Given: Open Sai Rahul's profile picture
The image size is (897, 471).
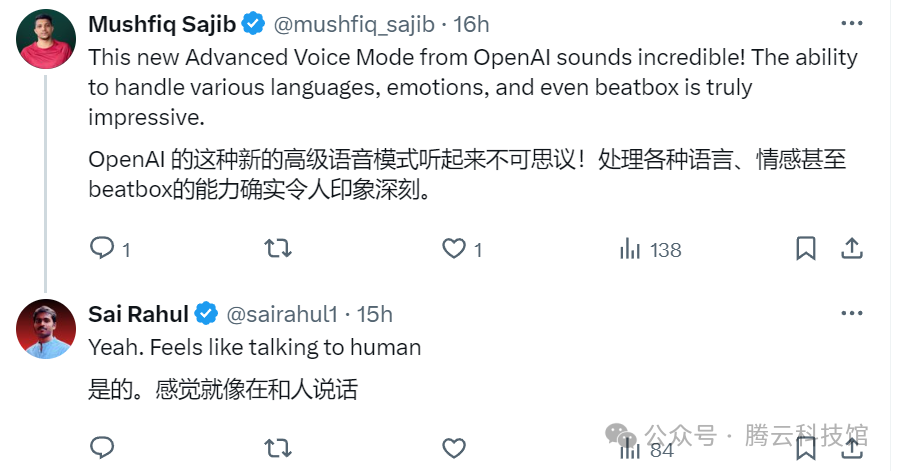Looking at the screenshot, I should point(46,329).
